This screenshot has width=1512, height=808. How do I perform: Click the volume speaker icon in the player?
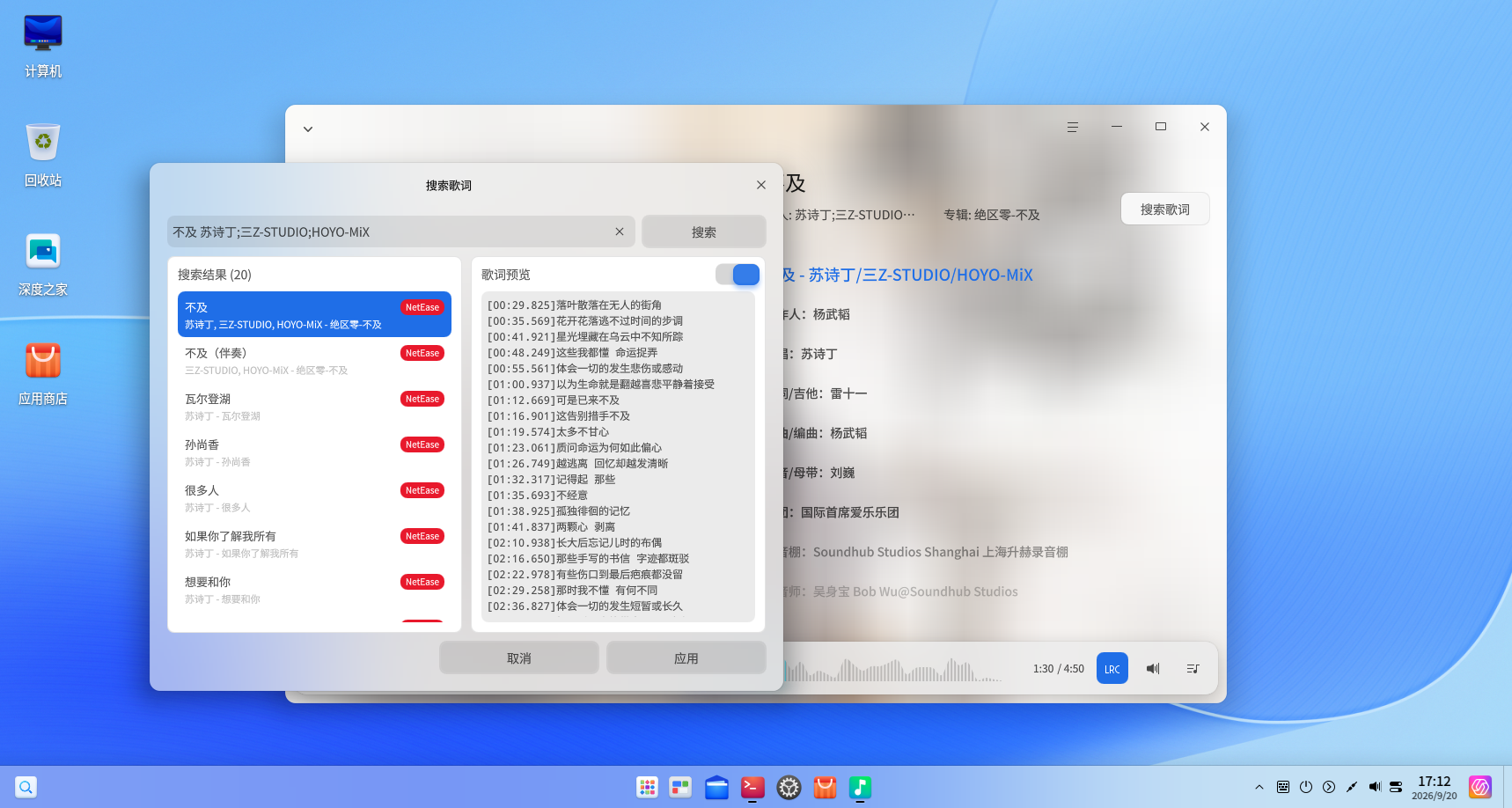click(x=1153, y=668)
